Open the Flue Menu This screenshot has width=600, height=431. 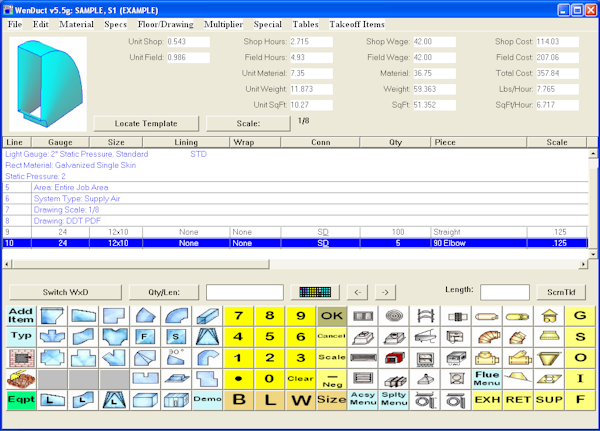(x=487, y=379)
